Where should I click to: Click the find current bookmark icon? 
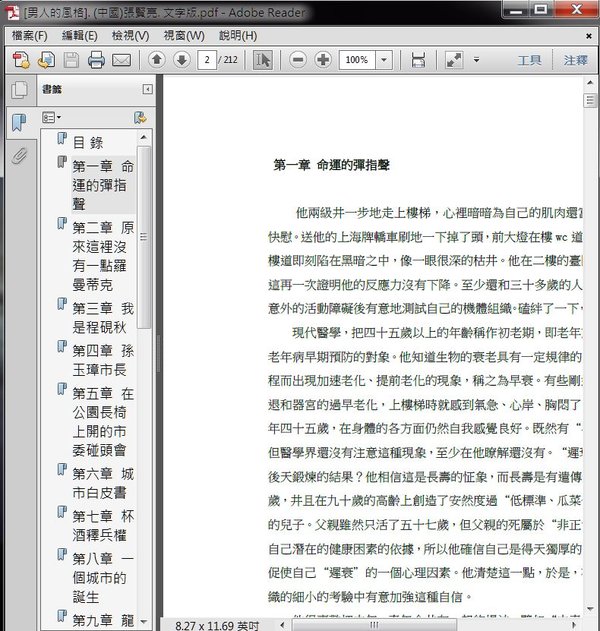pos(140,118)
